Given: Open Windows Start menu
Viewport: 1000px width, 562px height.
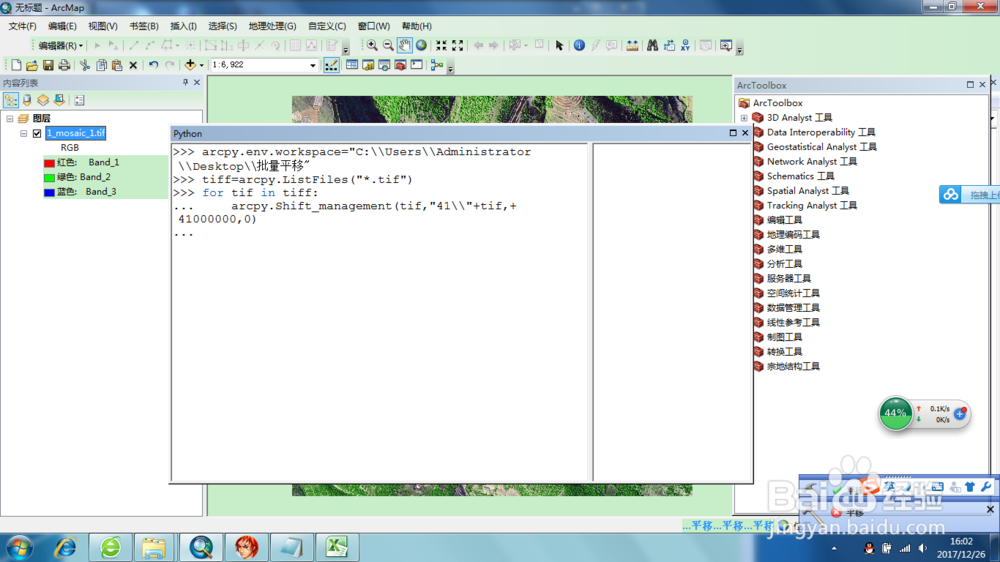Looking at the screenshot, I should tap(20, 547).
